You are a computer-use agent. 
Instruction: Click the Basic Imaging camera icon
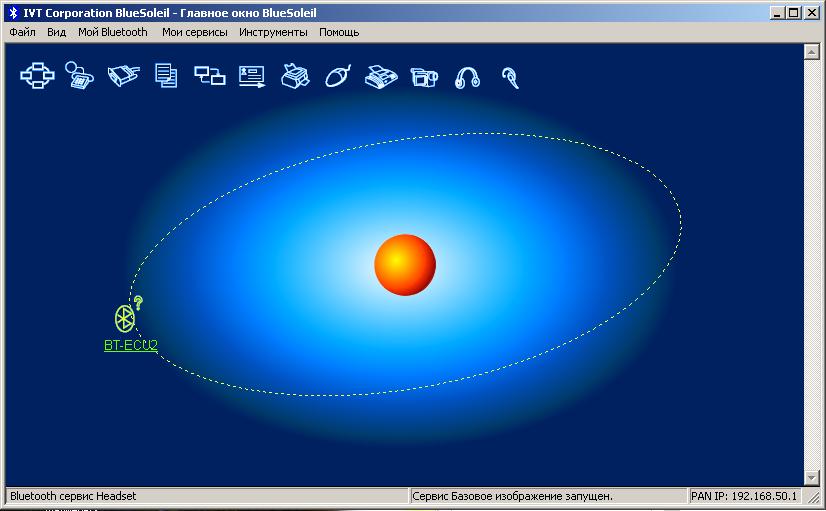[x=425, y=76]
